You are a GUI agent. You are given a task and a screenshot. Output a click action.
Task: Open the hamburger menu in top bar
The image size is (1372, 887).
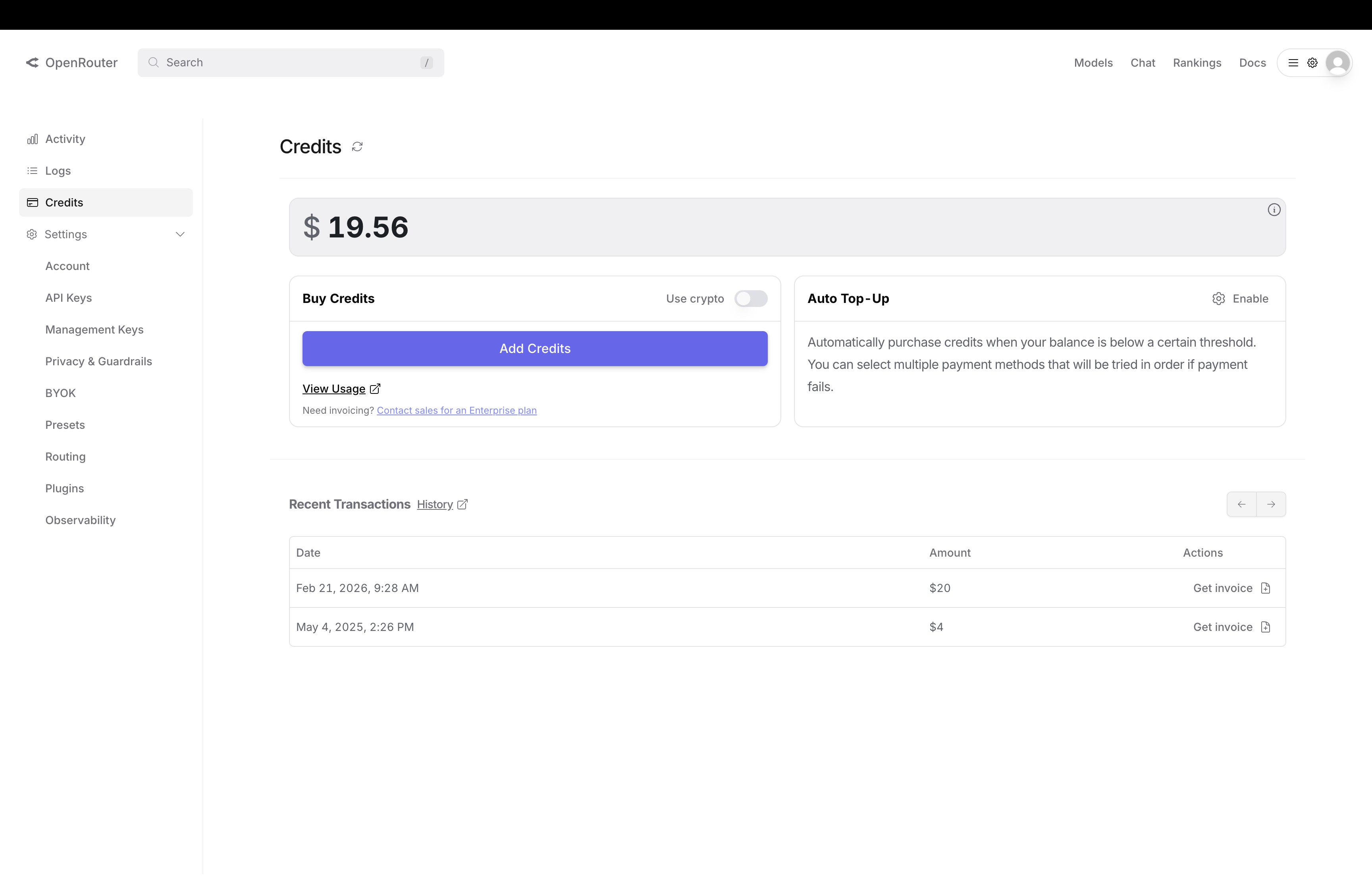tap(1293, 63)
